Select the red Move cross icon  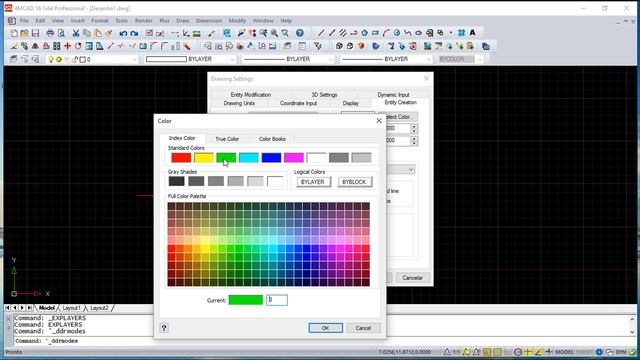tap(67, 46)
